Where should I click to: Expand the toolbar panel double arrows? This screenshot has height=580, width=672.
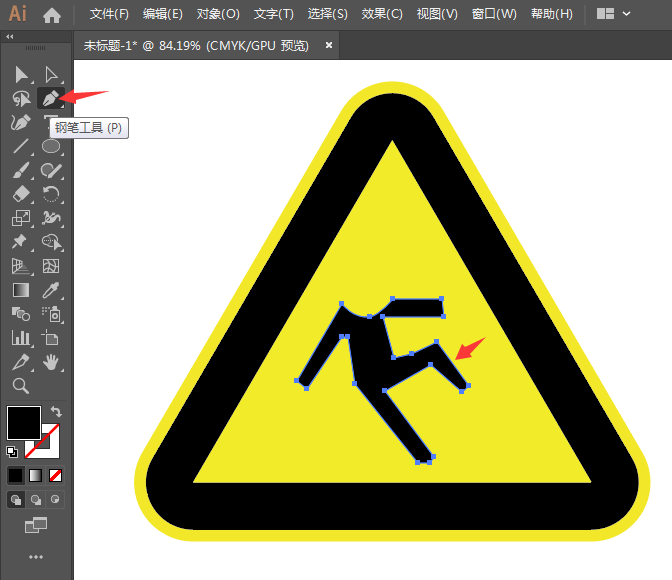[x=10, y=36]
